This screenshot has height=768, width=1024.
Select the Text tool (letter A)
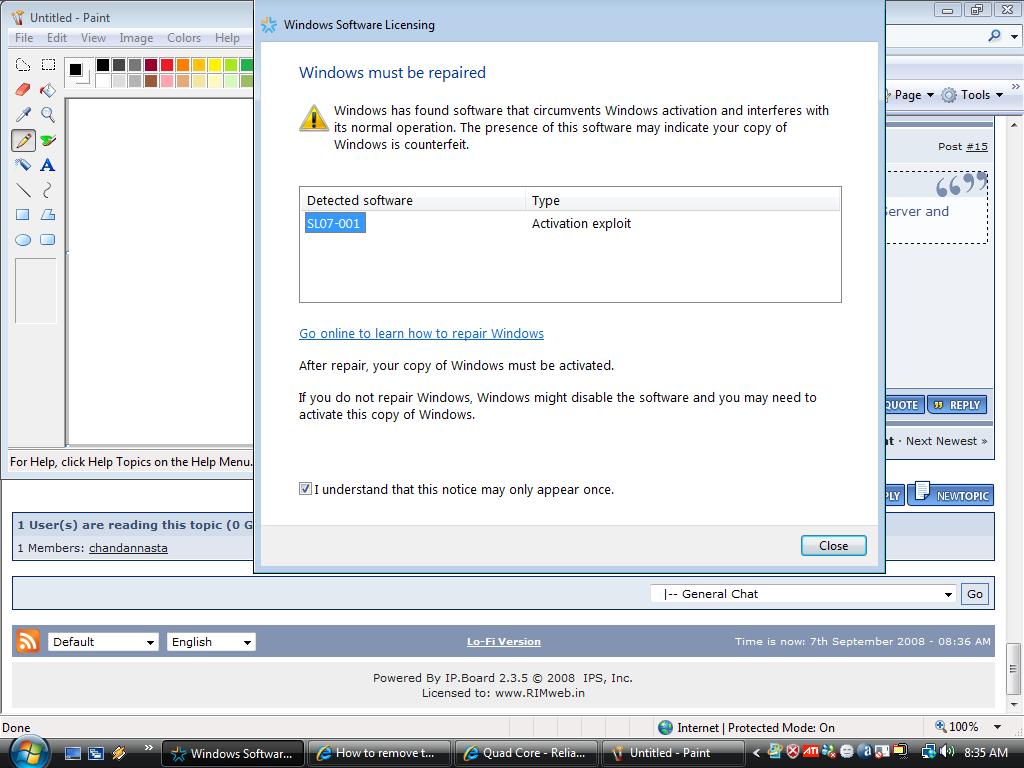point(48,165)
